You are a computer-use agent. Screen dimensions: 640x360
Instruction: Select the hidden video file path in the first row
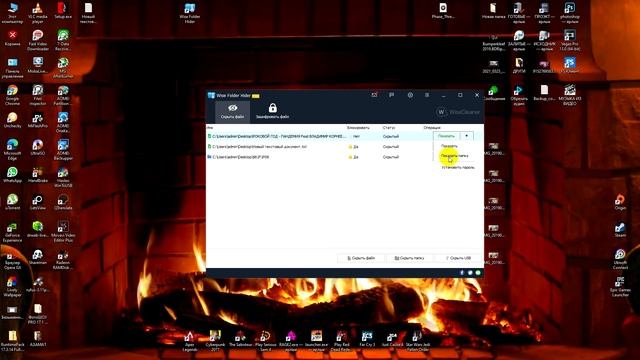(x=279, y=136)
